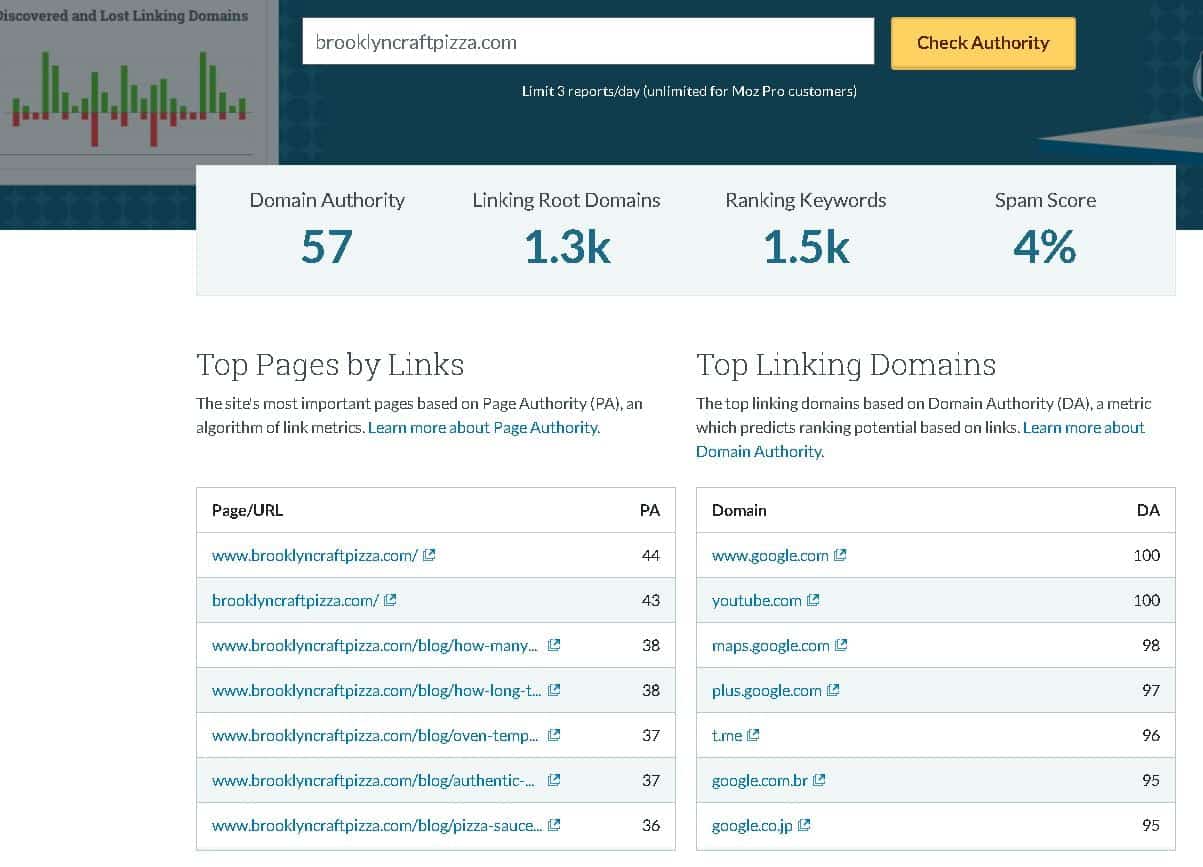Open www.brooklyncraftpizza.com/ page link
The width and height of the screenshot is (1203, 867).
pyautogui.click(x=315, y=555)
